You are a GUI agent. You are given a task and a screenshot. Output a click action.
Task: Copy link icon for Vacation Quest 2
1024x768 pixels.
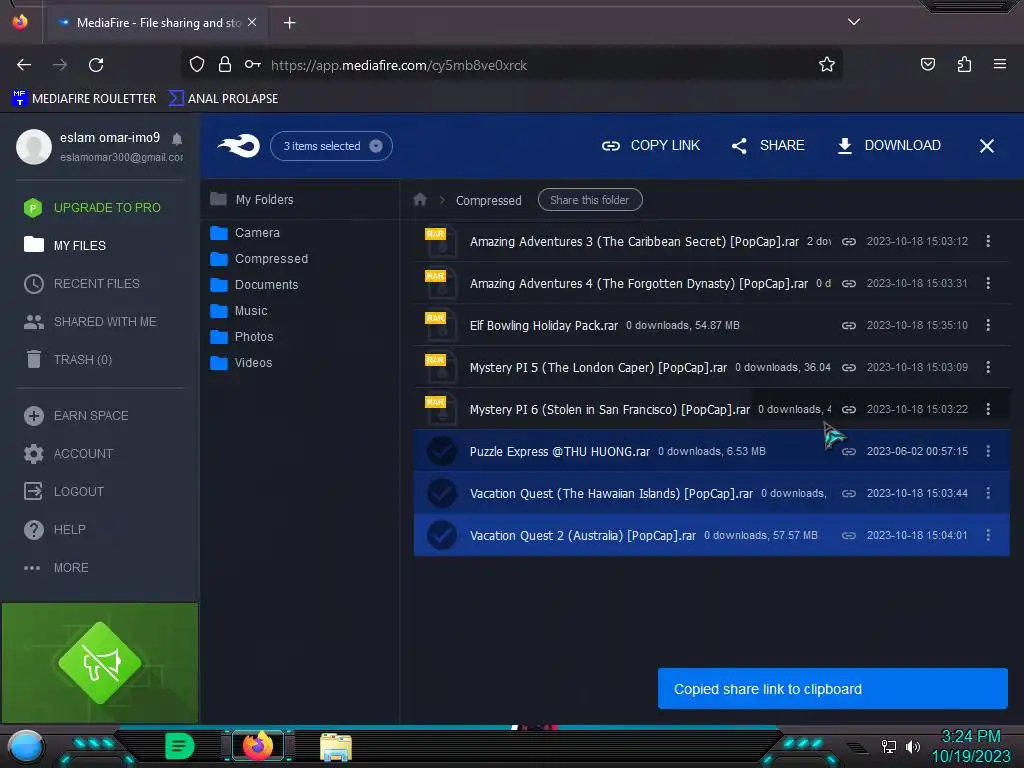click(x=848, y=536)
